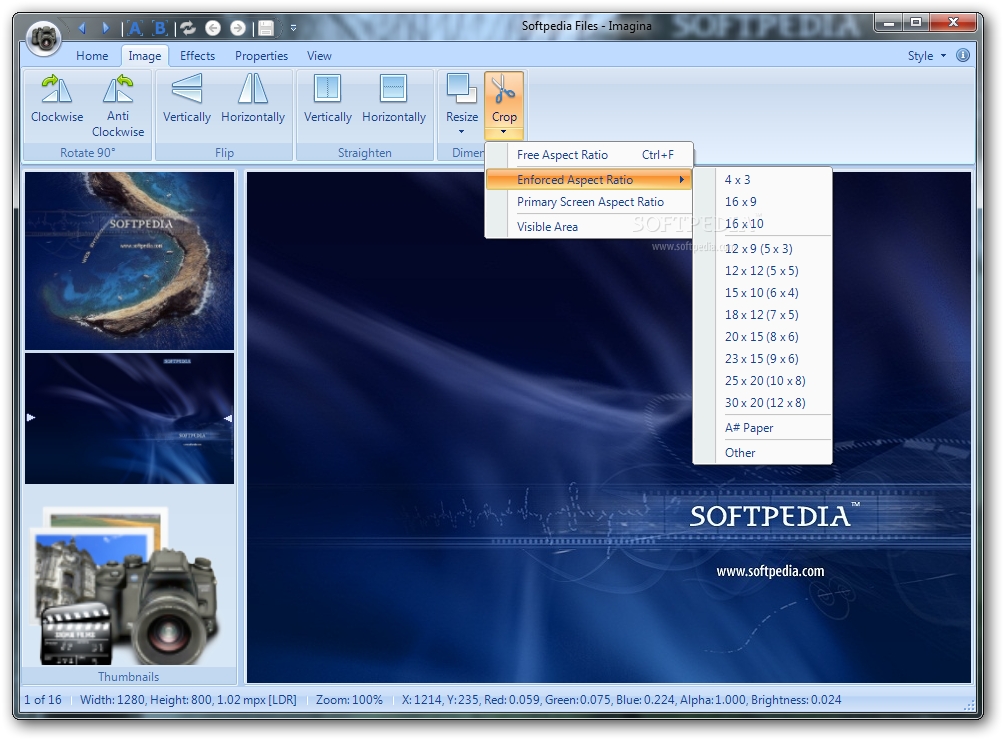Select 25 x 20 (10 x 8) ratio
This screenshot has height=740, width=1004.
tap(763, 381)
